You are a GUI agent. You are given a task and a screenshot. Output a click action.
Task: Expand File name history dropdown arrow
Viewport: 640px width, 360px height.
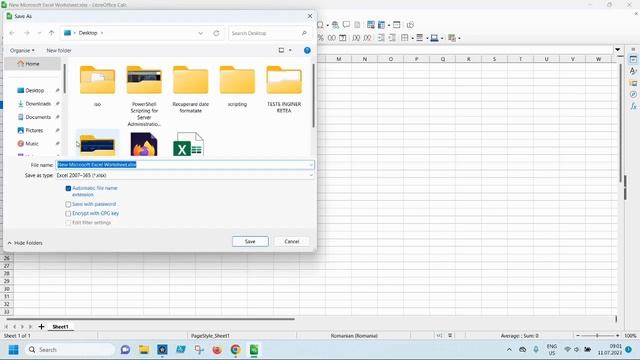pos(311,165)
